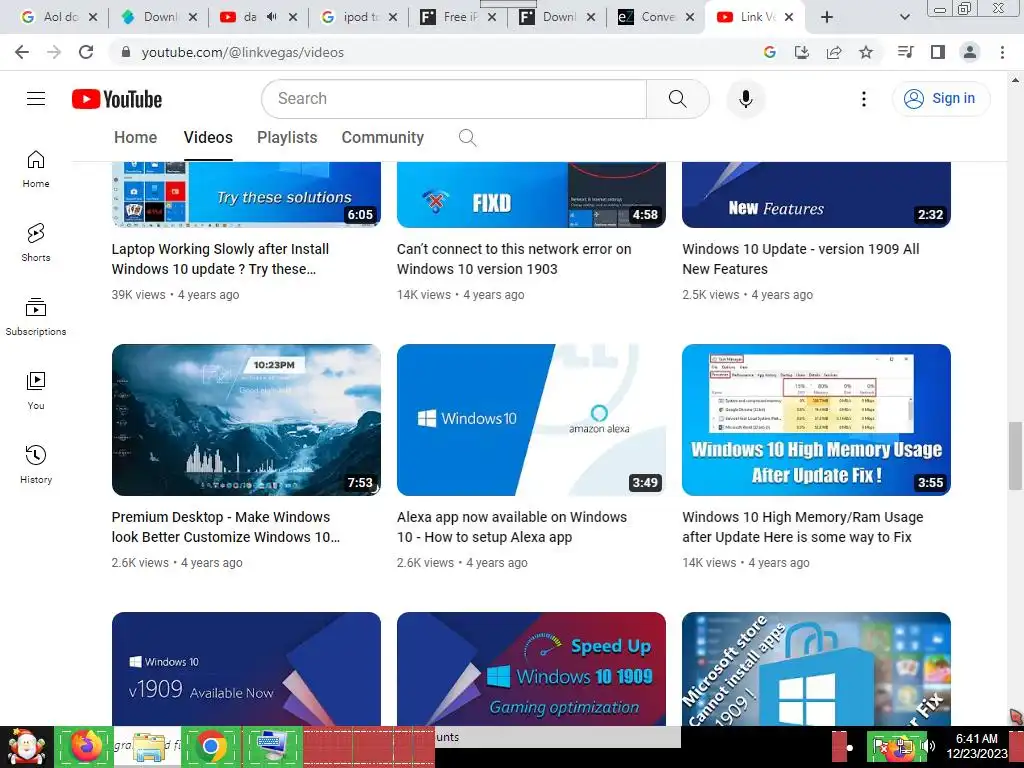This screenshot has width=1024, height=768.
Task: Open History in the left sidebar
Action: coord(36,464)
